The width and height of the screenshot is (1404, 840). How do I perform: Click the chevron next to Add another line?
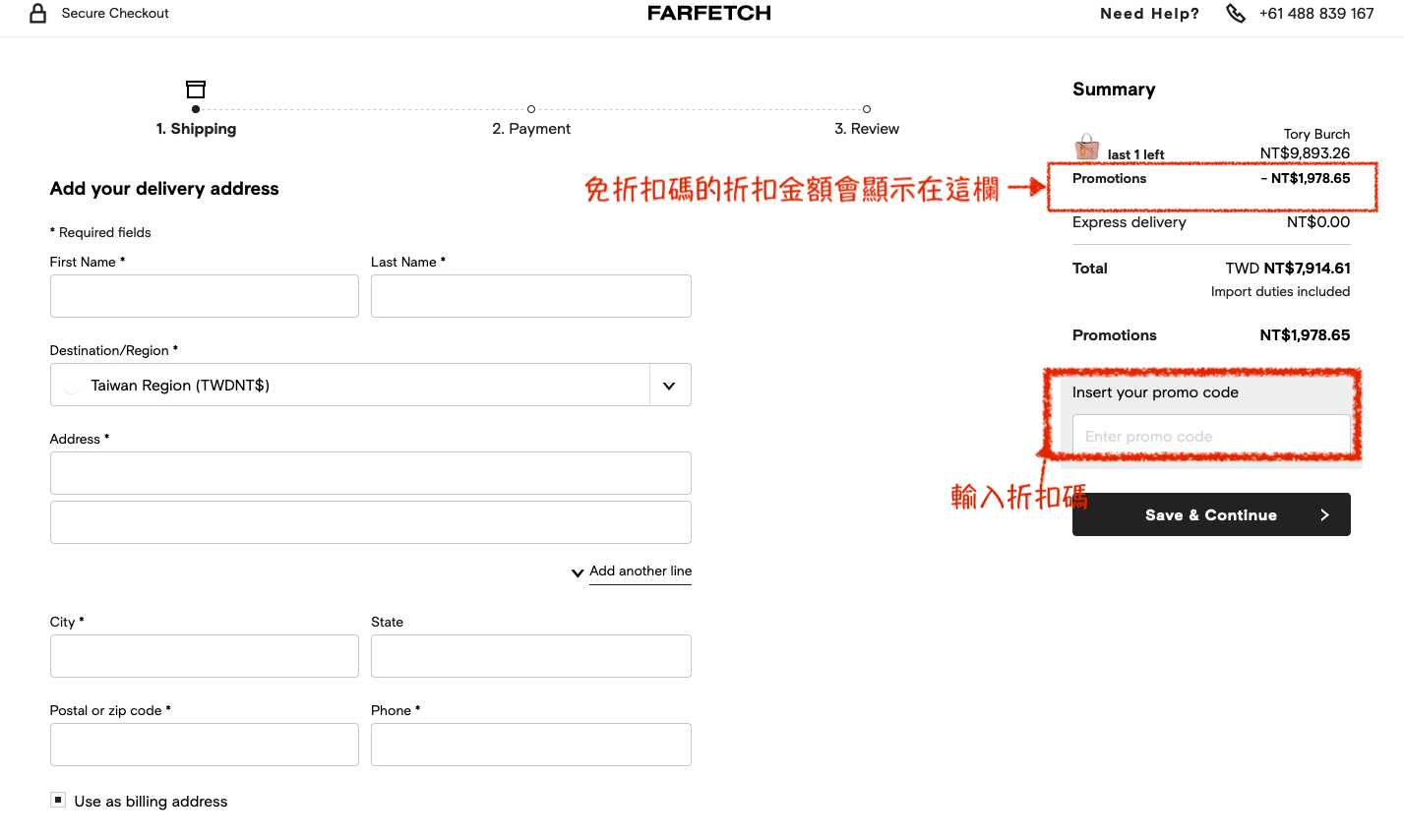[578, 572]
